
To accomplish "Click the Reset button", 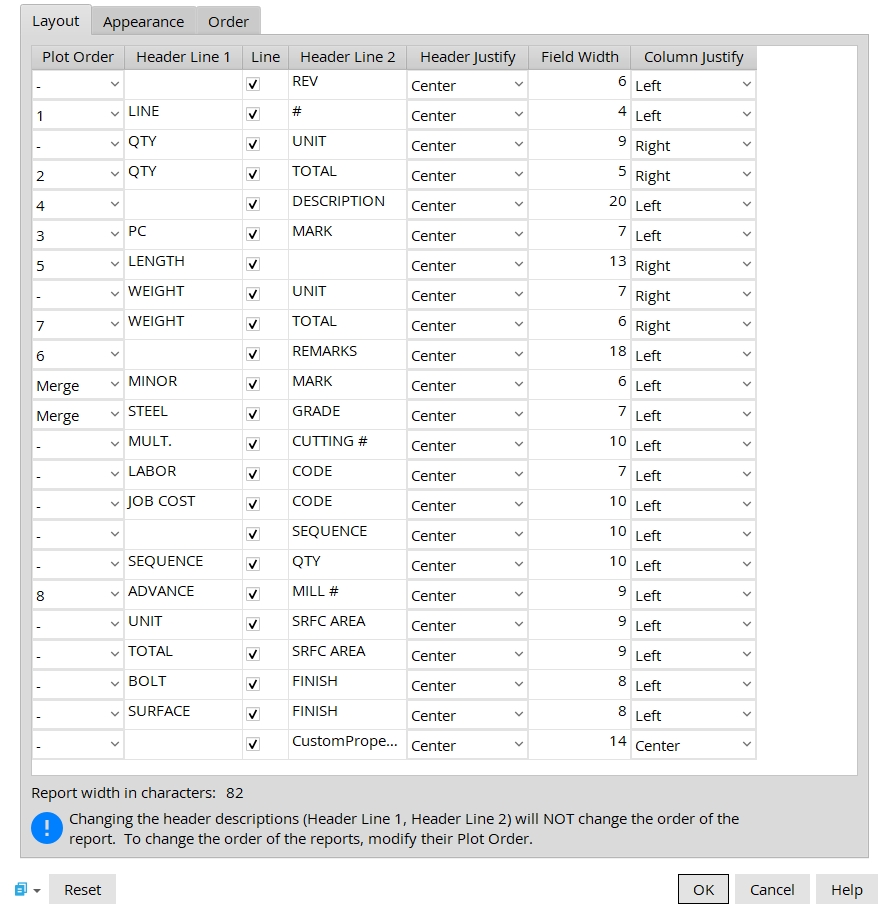I will coord(83,890).
